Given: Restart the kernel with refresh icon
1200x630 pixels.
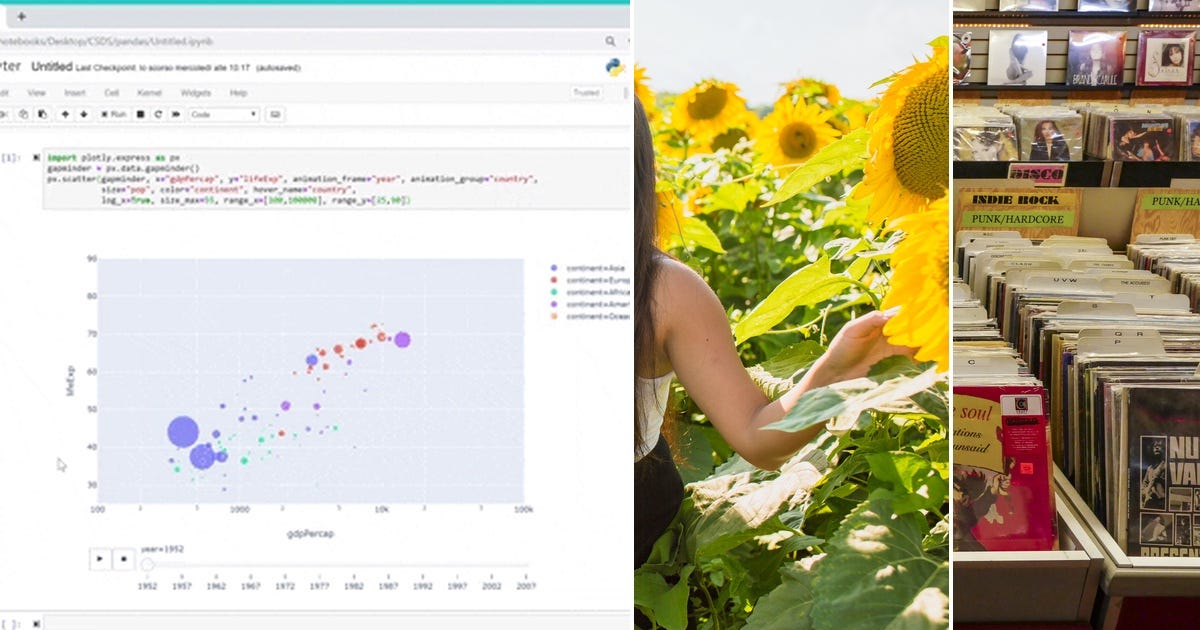Looking at the screenshot, I should pos(158,114).
